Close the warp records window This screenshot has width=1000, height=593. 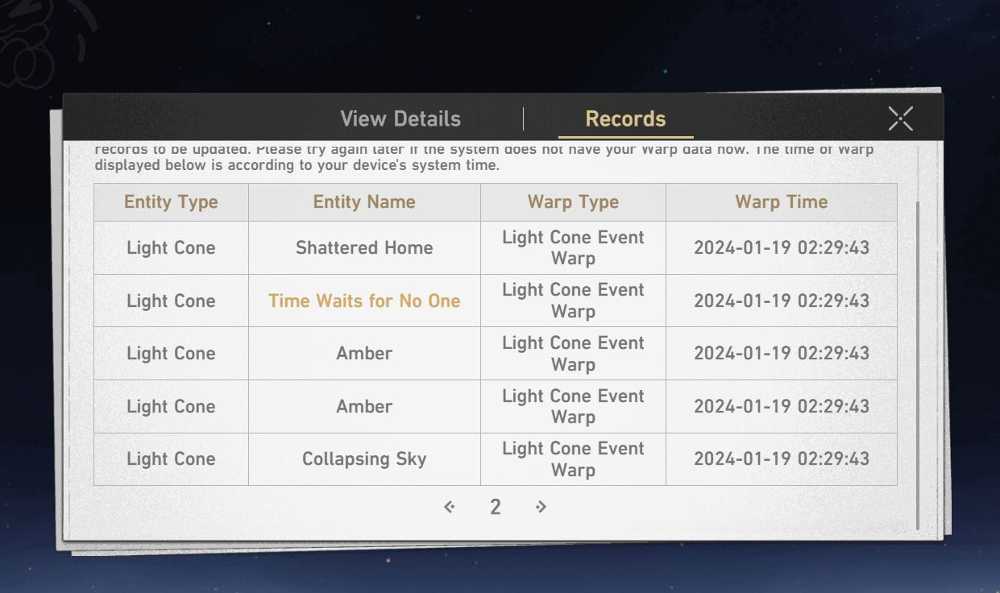[x=901, y=119]
